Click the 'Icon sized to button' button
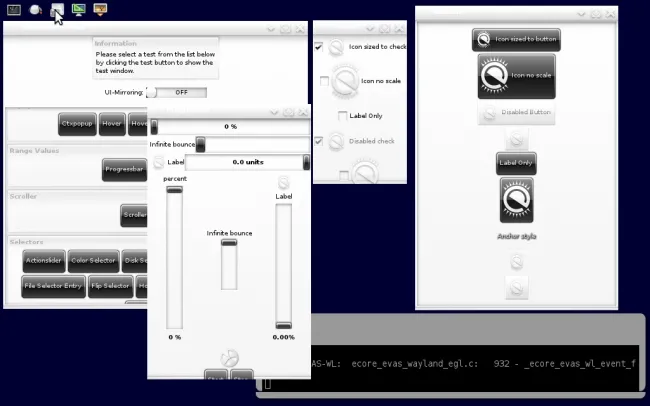This screenshot has width=650, height=406. (x=517, y=39)
